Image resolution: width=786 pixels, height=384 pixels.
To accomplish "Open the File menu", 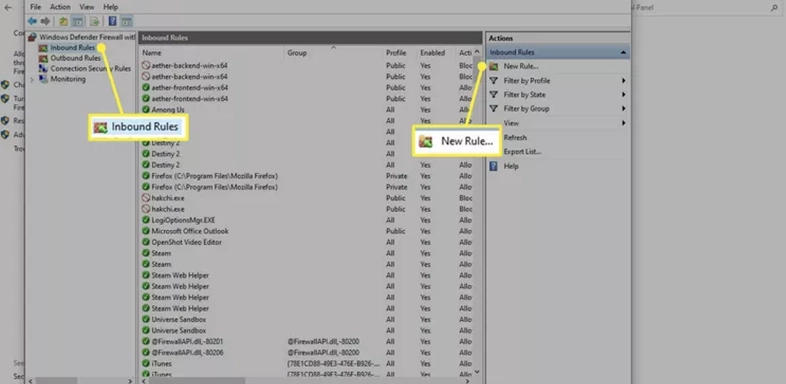I will pos(36,7).
